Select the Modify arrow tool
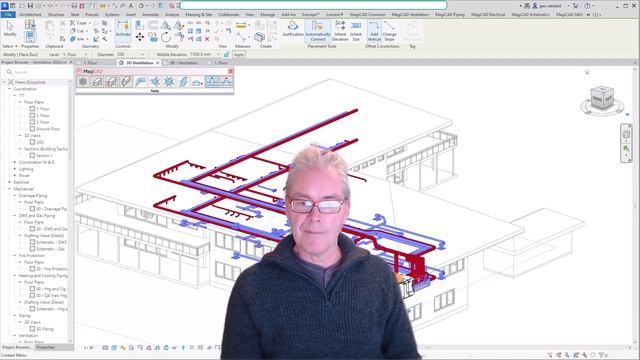Screen dimensions: 640x360 [x=10, y=29]
